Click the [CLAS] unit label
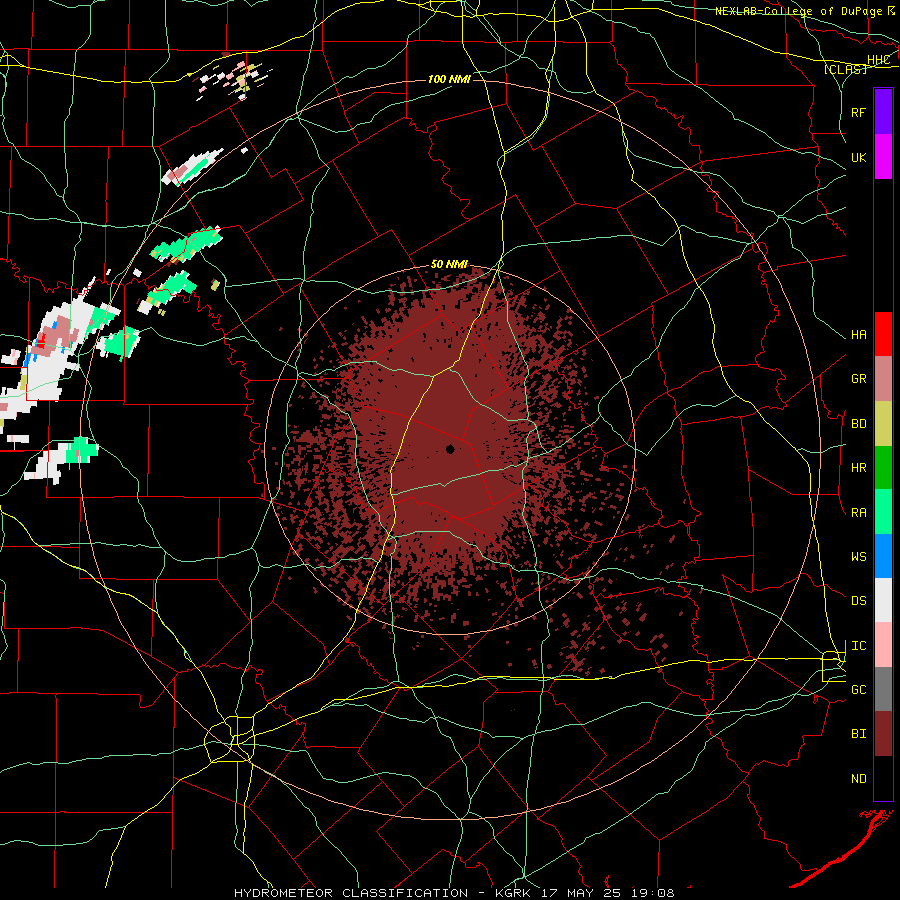This screenshot has width=900, height=900. click(845, 69)
